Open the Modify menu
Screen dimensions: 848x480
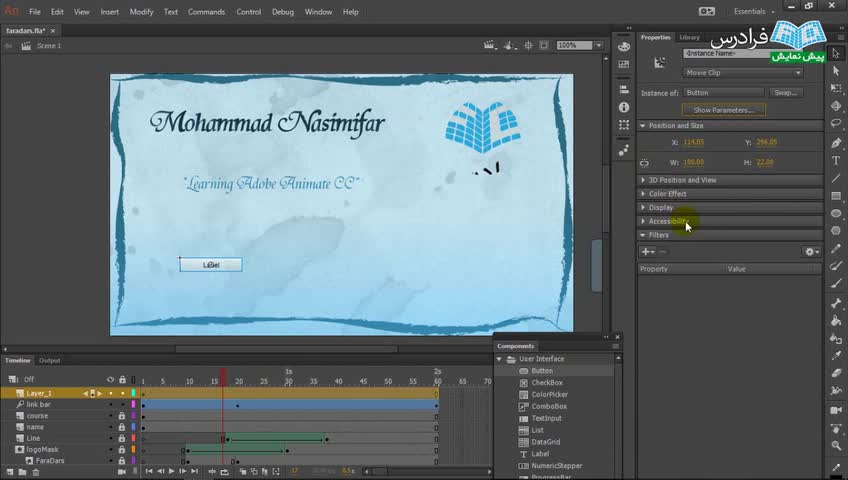point(141,12)
